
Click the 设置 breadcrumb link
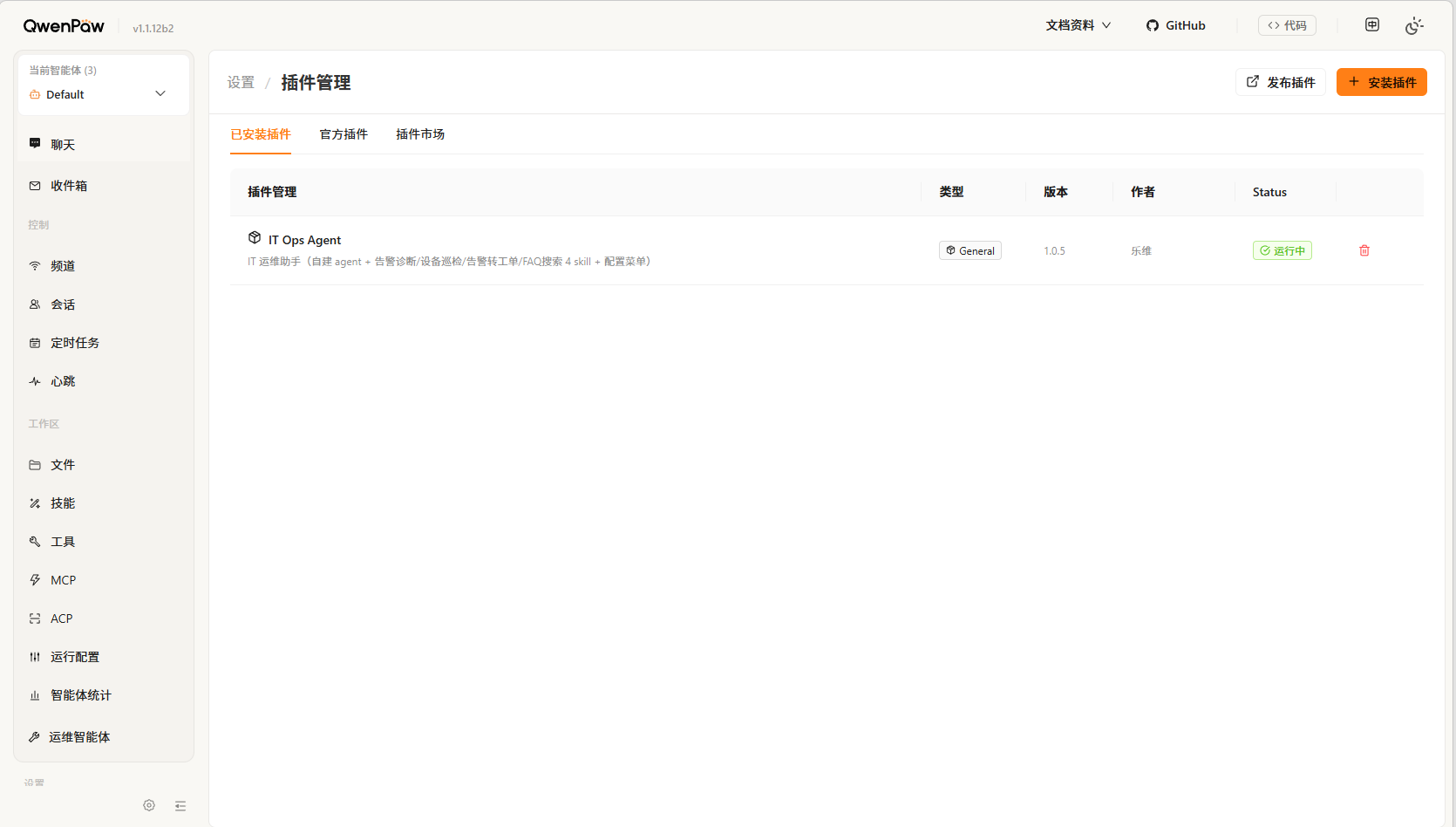241,82
